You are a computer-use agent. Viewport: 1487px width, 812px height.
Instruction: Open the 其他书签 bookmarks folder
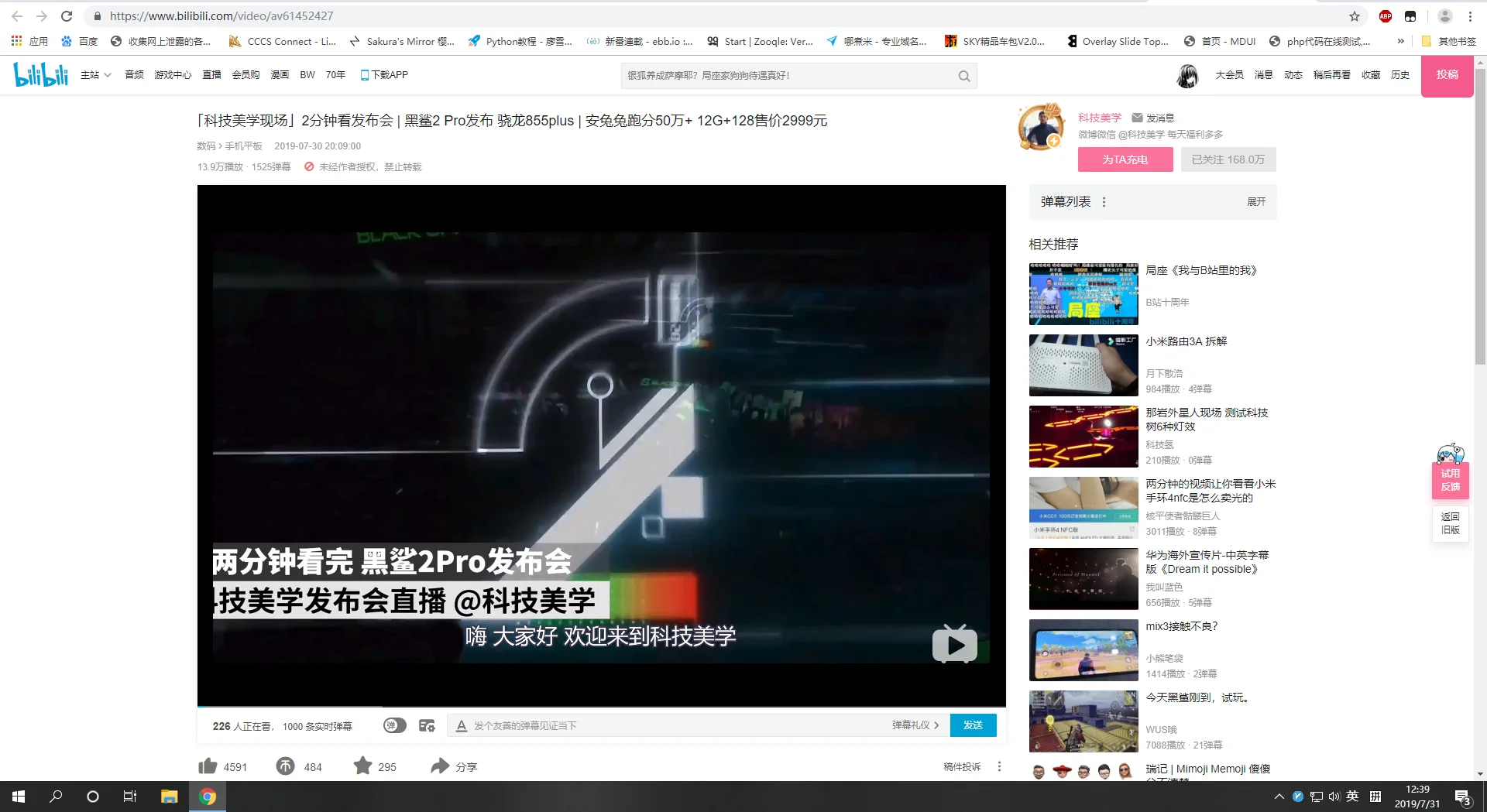pyautogui.click(x=1448, y=41)
